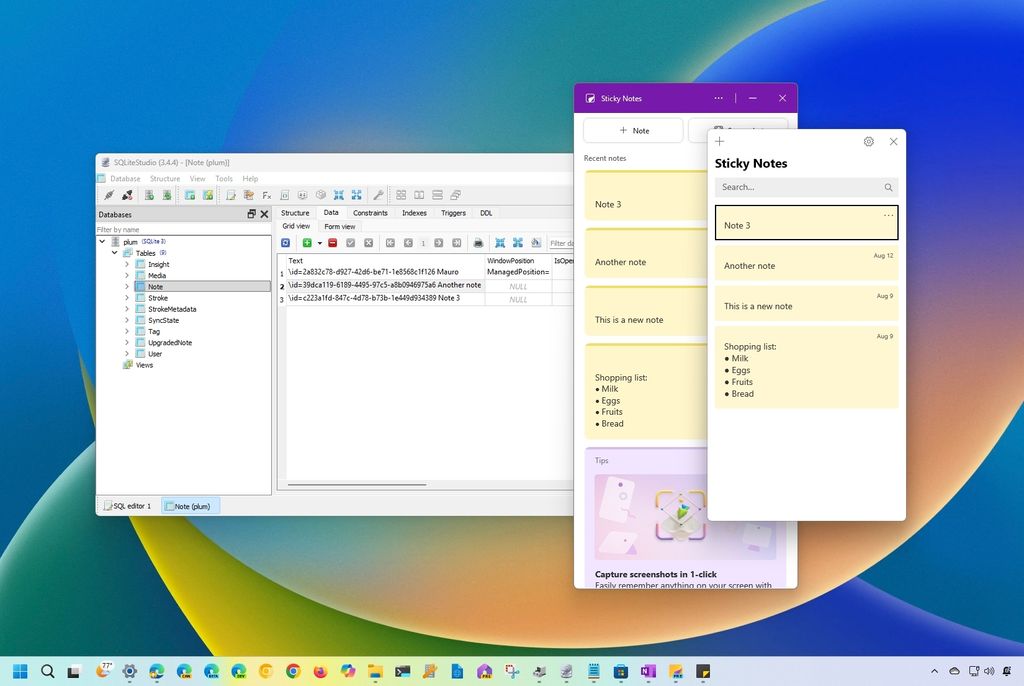This screenshot has width=1024, height=686.
Task: Switch to the Constraints tab
Action: 370,213
